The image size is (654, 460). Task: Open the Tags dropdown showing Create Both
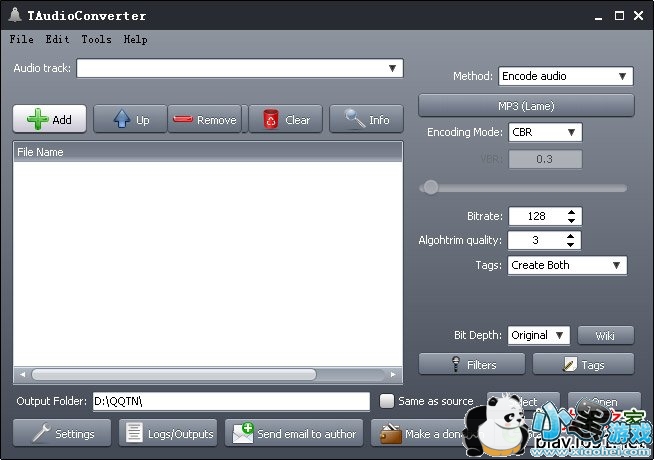coord(567,265)
